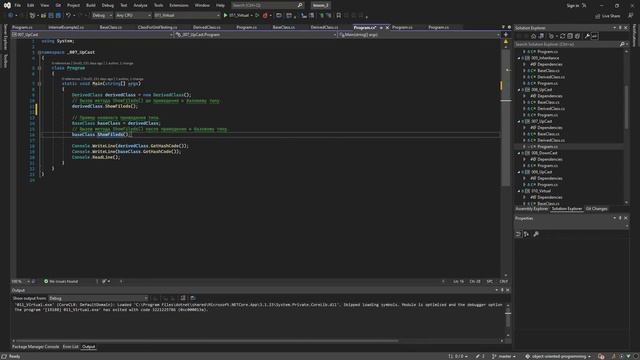The width and height of the screenshot is (640, 360).
Task: Click the Properties panel wrench icon
Action: click(536, 234)
